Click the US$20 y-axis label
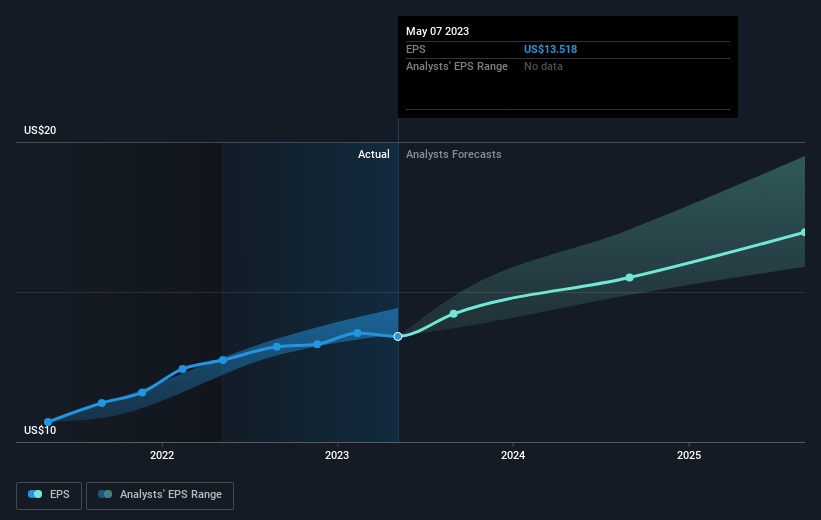Screen dimensions: 821x520 coord(40,130)
